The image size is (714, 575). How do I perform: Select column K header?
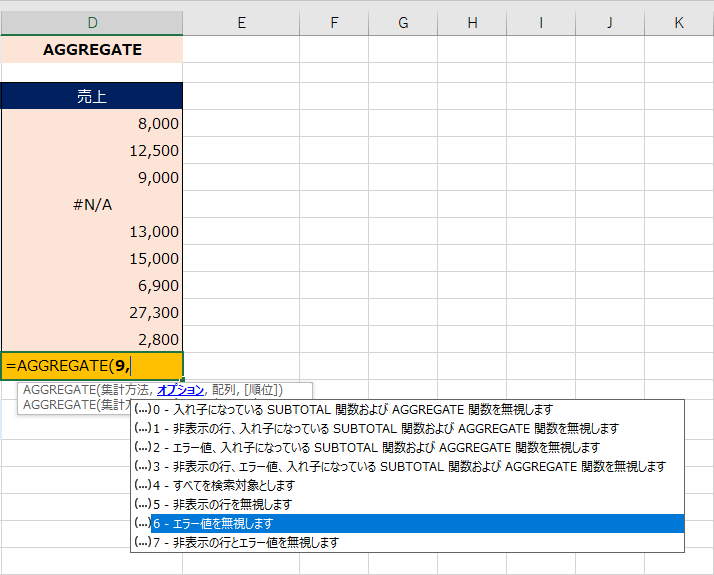click(679, 22)
